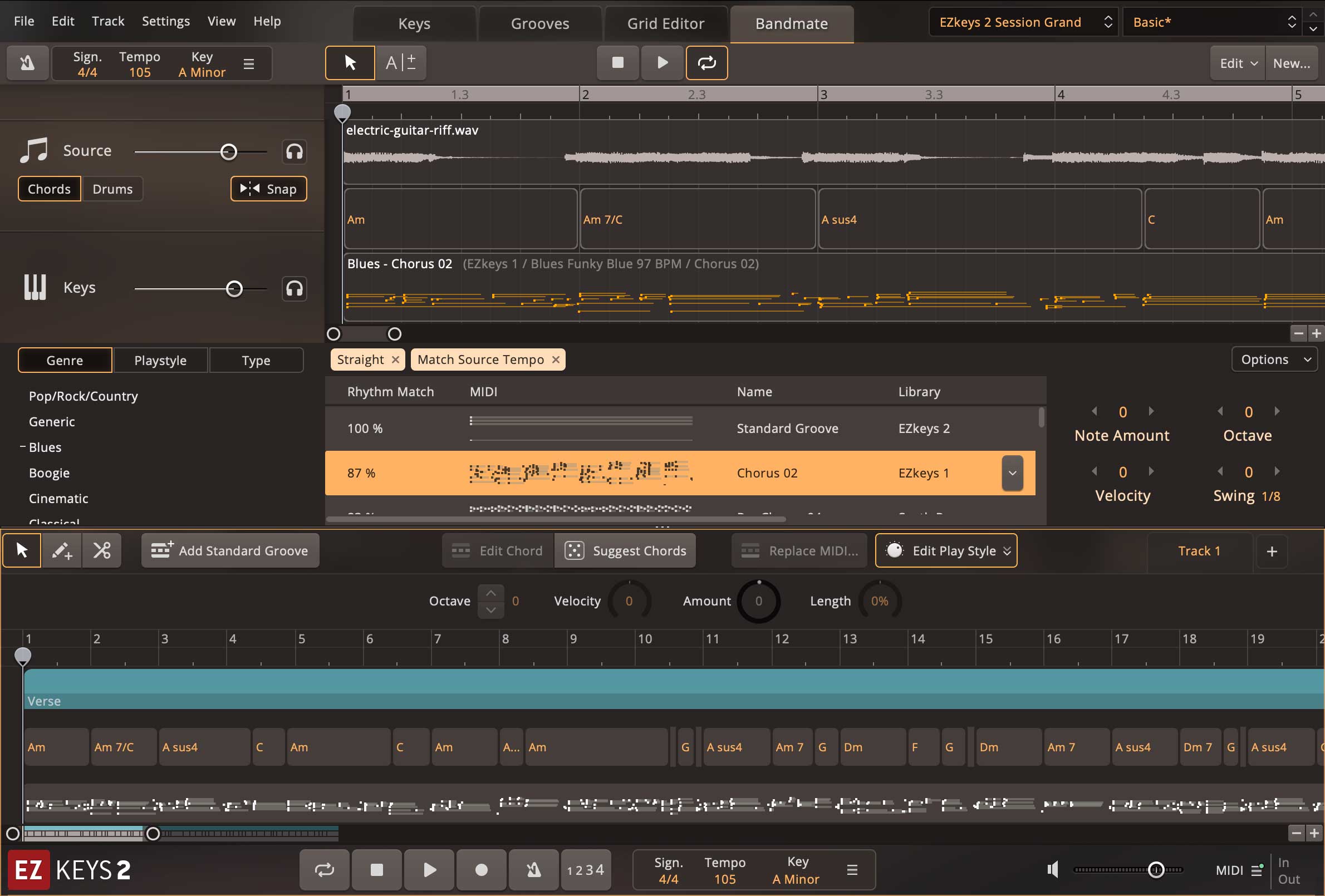The image size is (1325, 896).
Task: Toggle the Bandmate loop button
Action: 706,63
